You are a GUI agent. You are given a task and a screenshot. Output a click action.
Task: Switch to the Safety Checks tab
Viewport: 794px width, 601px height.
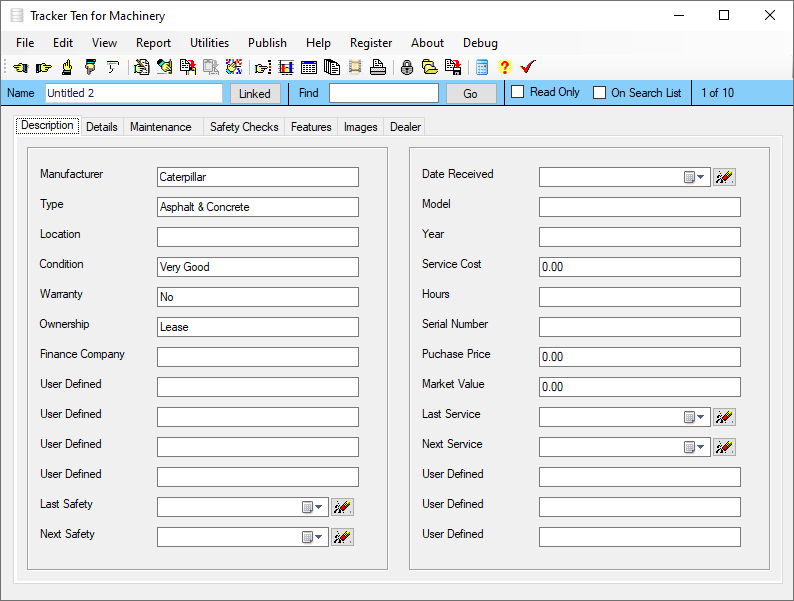(x=244, y=127)
